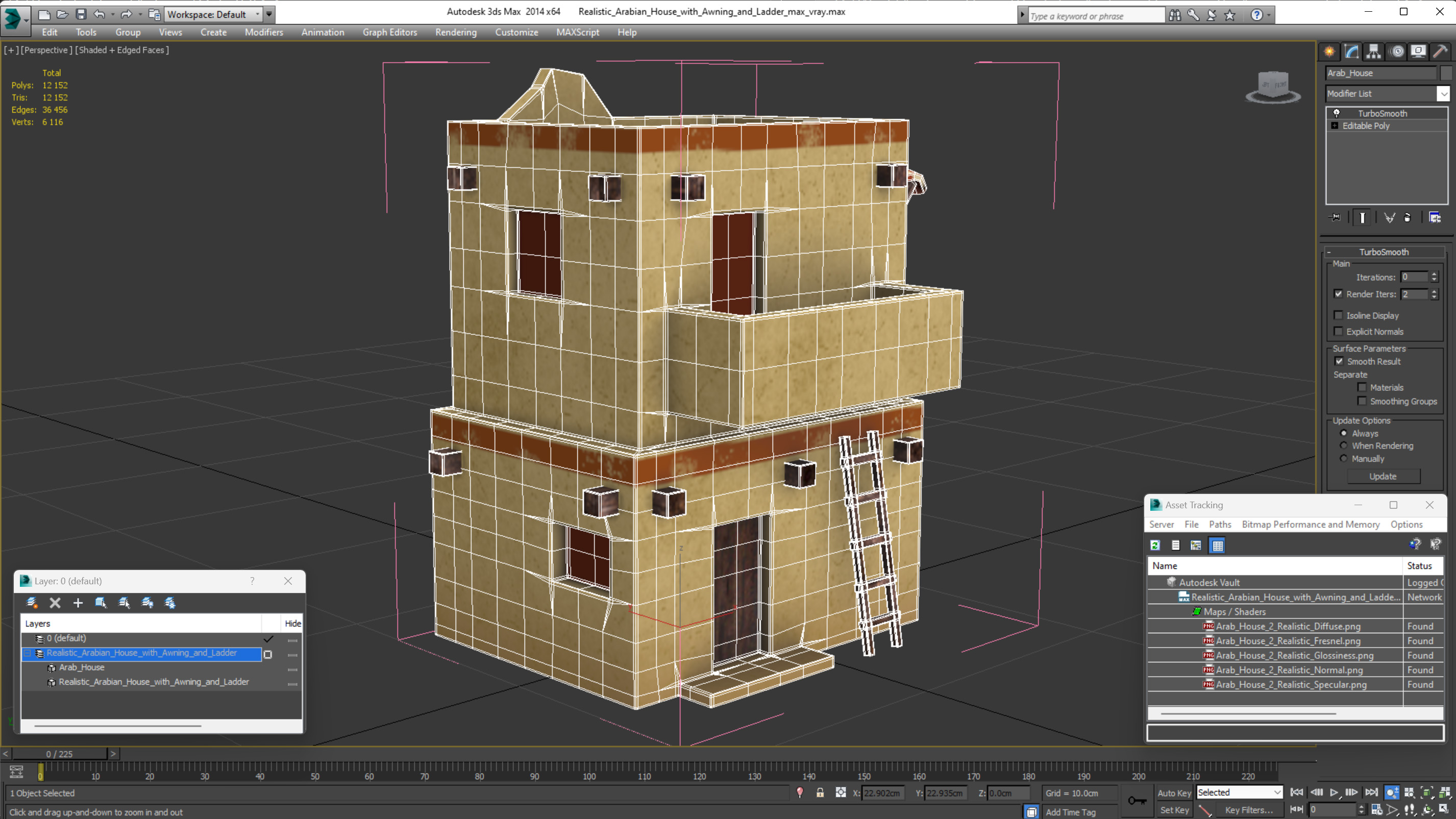This screenshot has height=819, width=1456.
Task: Click Maximize Viewport Toggle icon
Action: pyautogui.click(x=1444, y=810)
